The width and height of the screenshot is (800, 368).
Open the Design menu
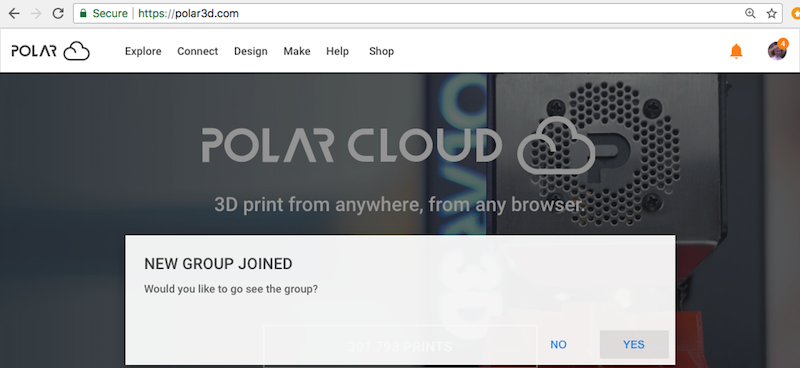coord(251,51)
